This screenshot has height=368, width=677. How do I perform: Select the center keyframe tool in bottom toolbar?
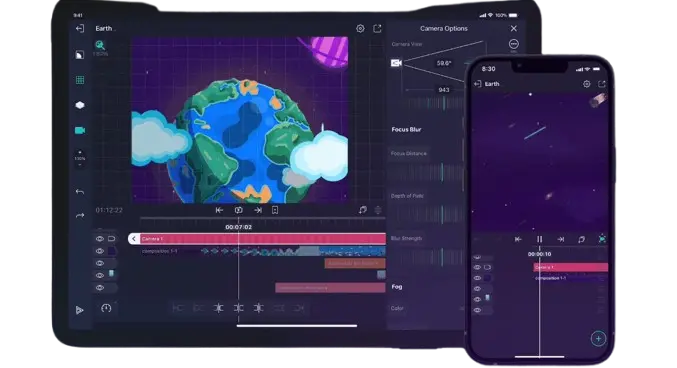pyautogui.click(x=238, y=308)
